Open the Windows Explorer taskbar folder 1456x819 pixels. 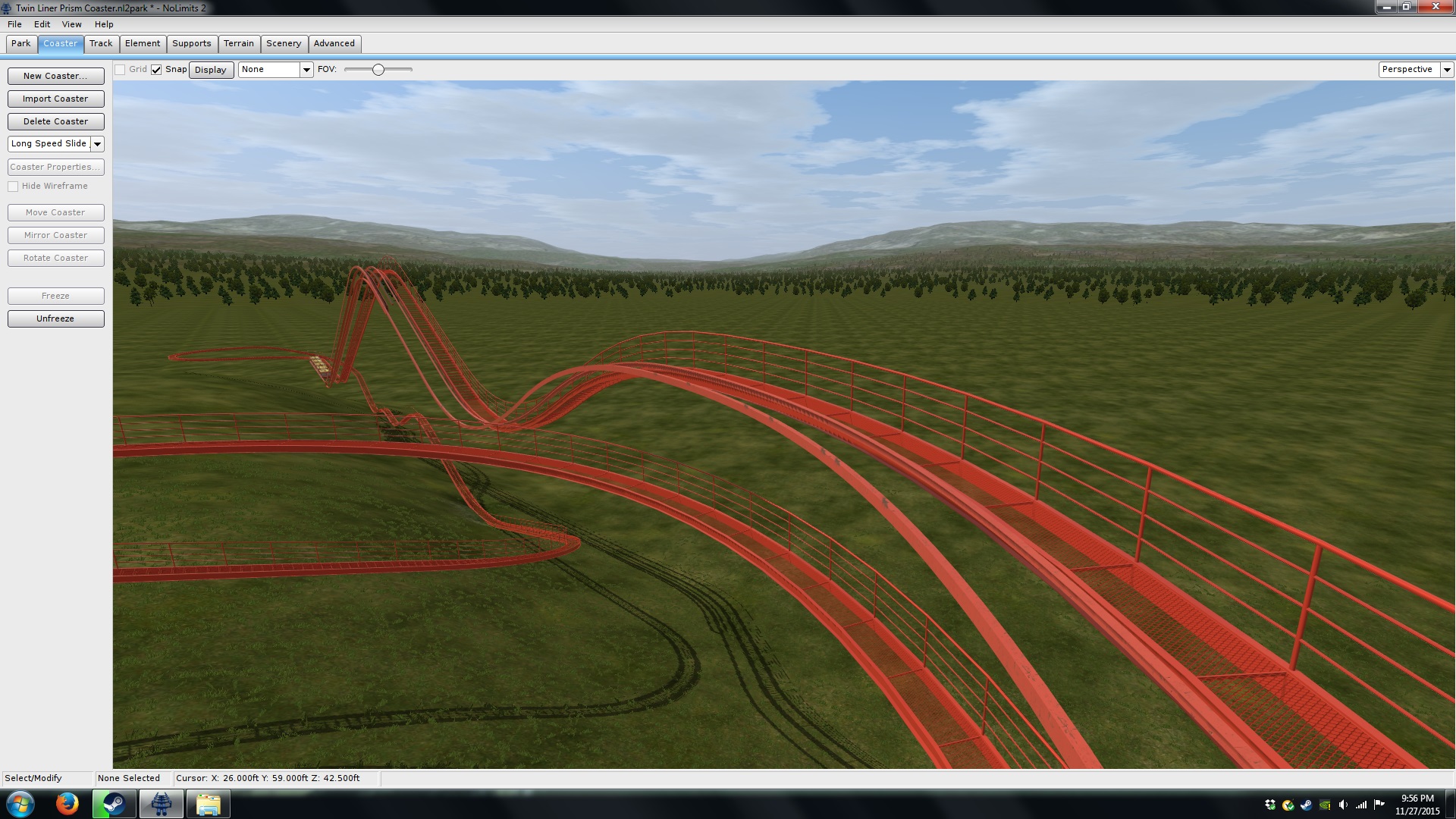pyautogui.click(x=208, y=804)
